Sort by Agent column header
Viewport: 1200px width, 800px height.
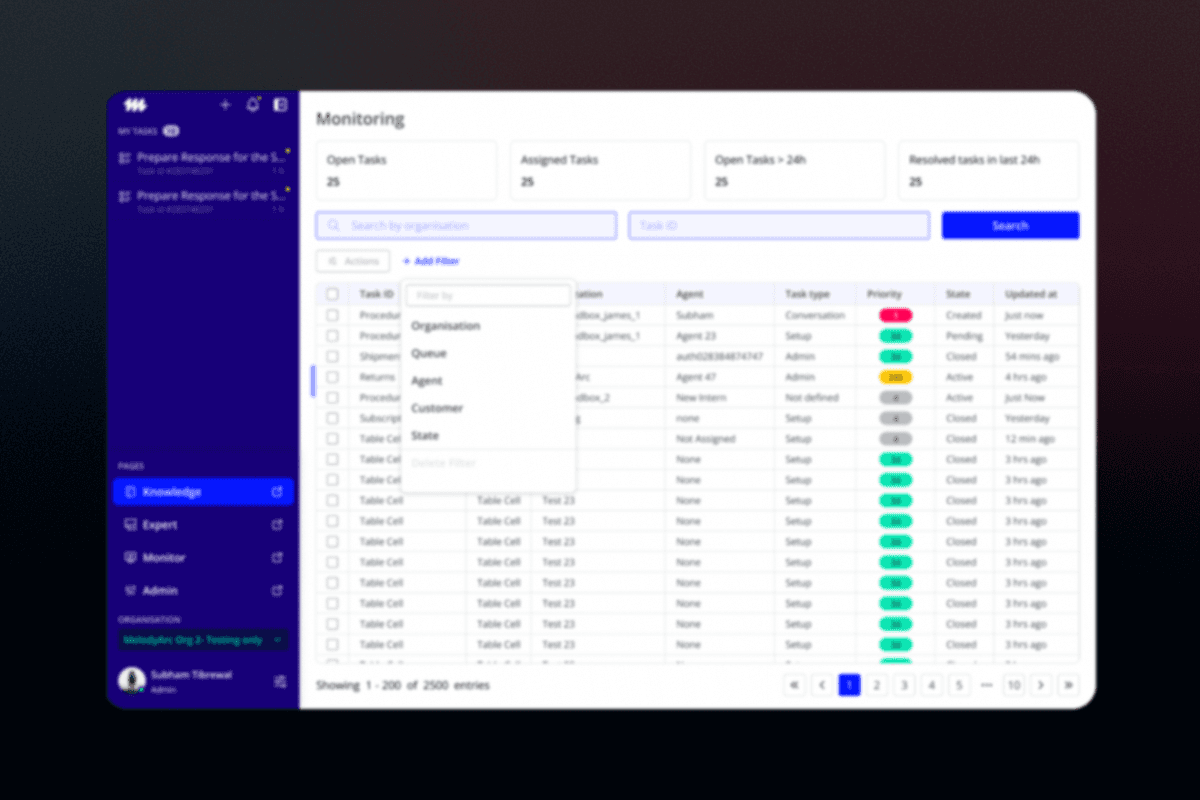pos(690,295)
